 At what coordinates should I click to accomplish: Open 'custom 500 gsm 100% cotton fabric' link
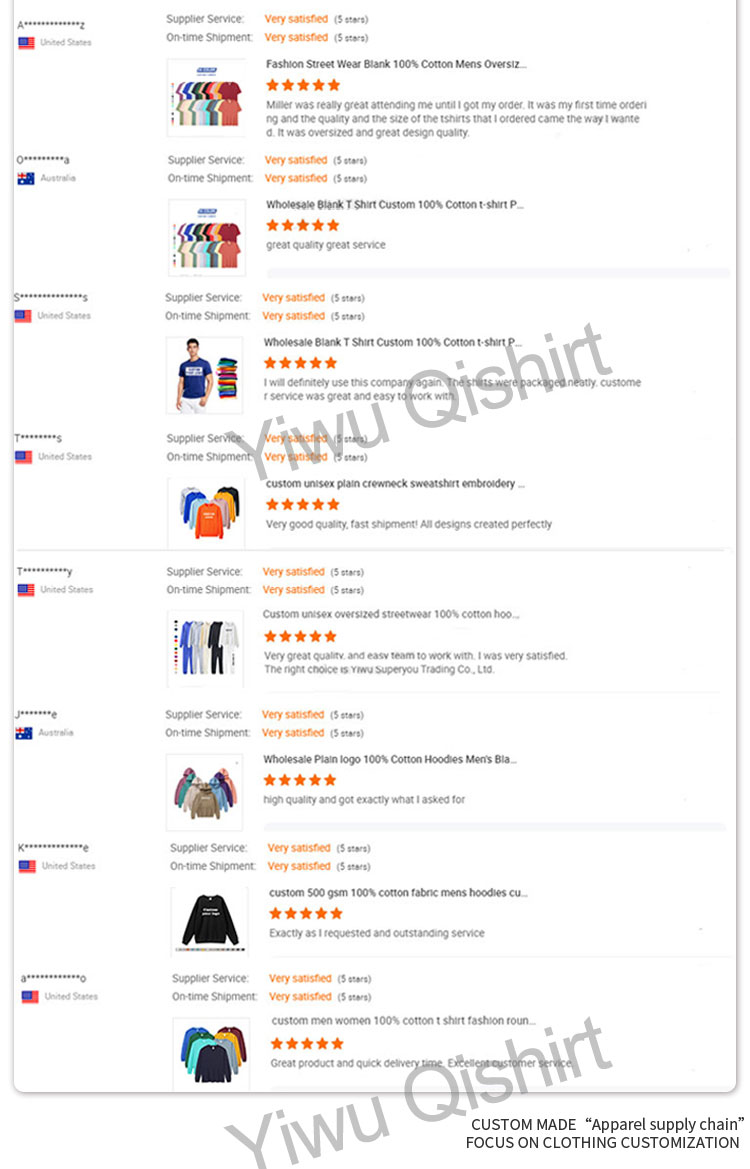[399, 893]
